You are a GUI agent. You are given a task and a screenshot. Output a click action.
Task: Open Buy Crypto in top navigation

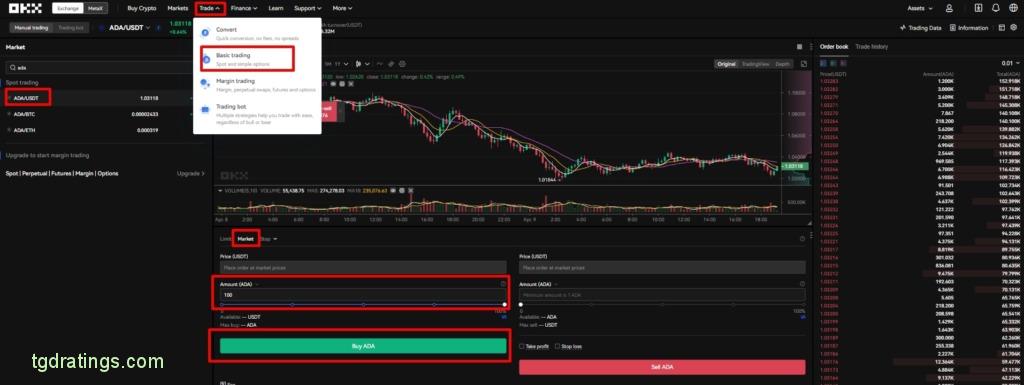(x=142, y=8)
